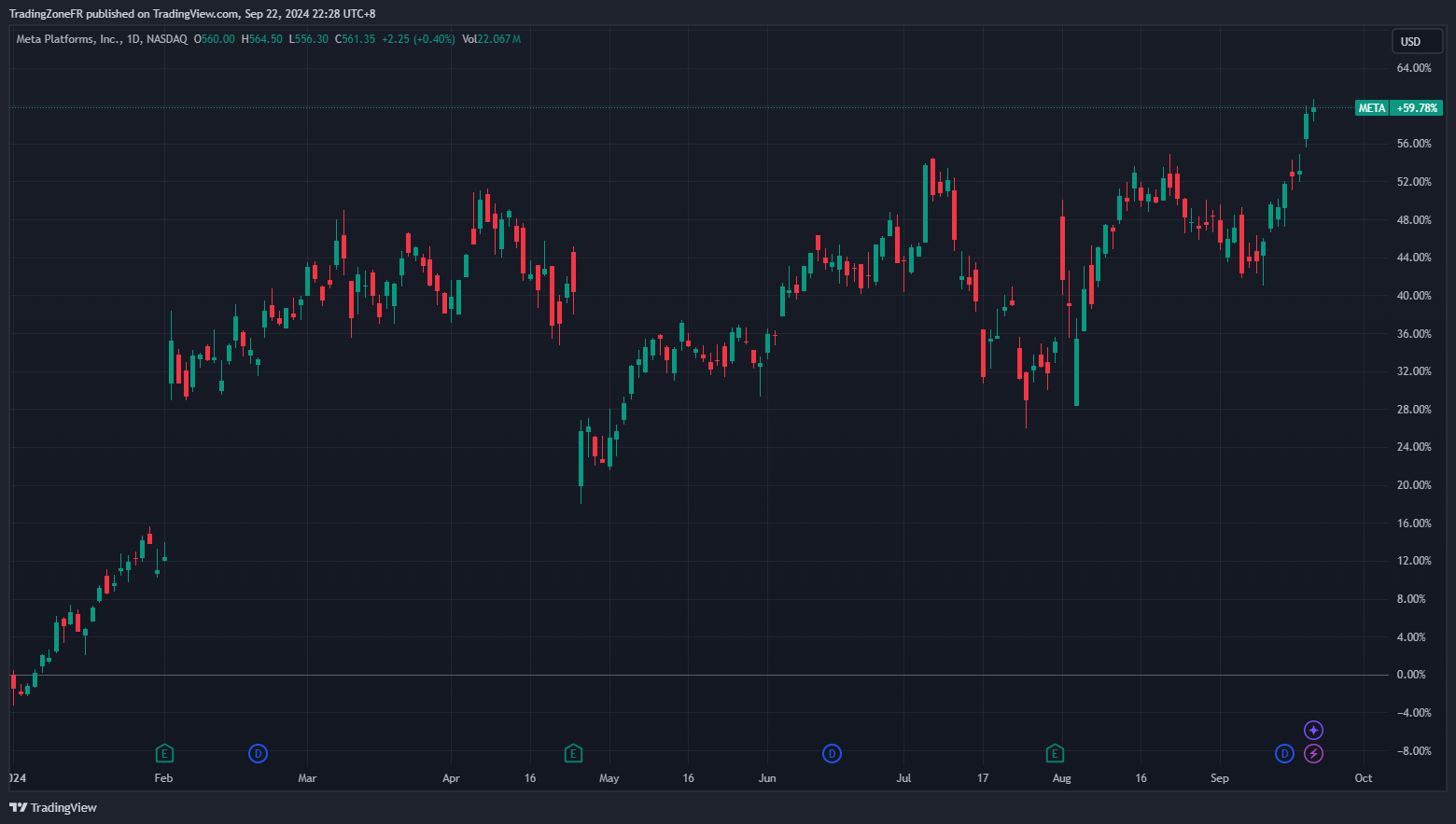Click the close value C561.35
Image resolution: width=1456 pixels, height=824 pixels.
point(356,39)
